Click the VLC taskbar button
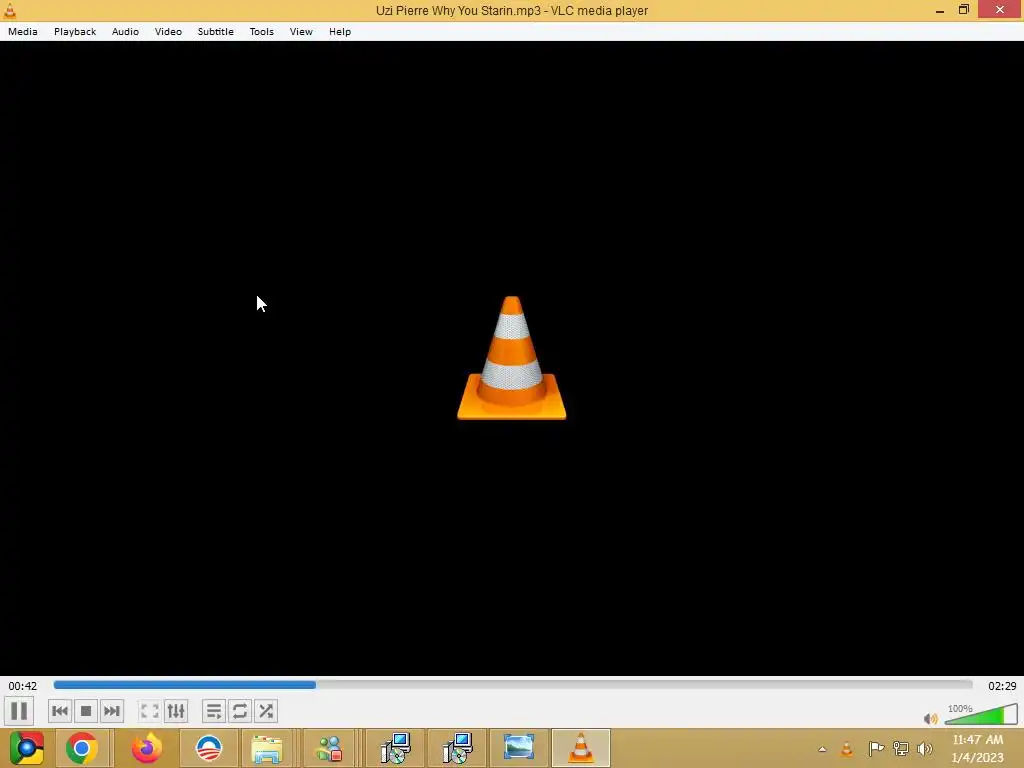The height and width of the screenshot is (768, 1024). click(581, 748)
